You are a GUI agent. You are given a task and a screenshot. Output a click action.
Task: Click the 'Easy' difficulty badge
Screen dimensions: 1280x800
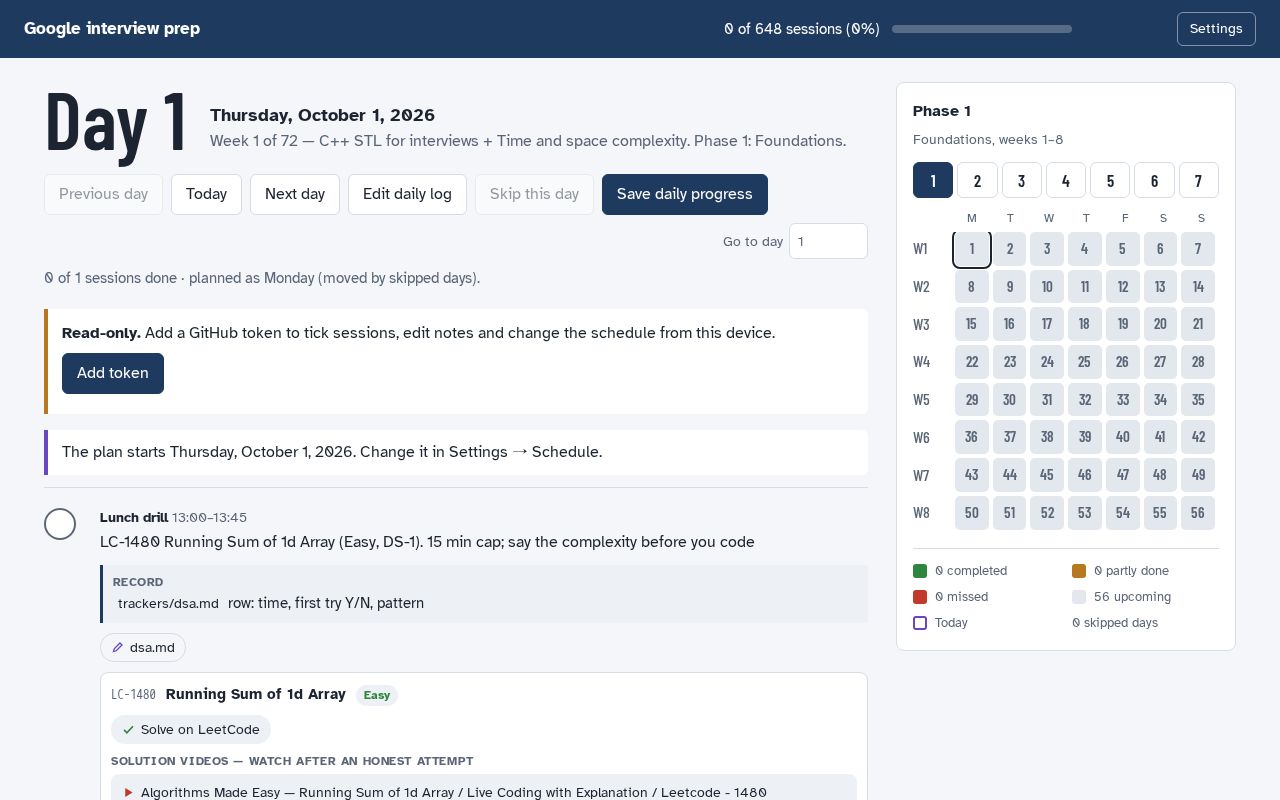pos(377,695)
